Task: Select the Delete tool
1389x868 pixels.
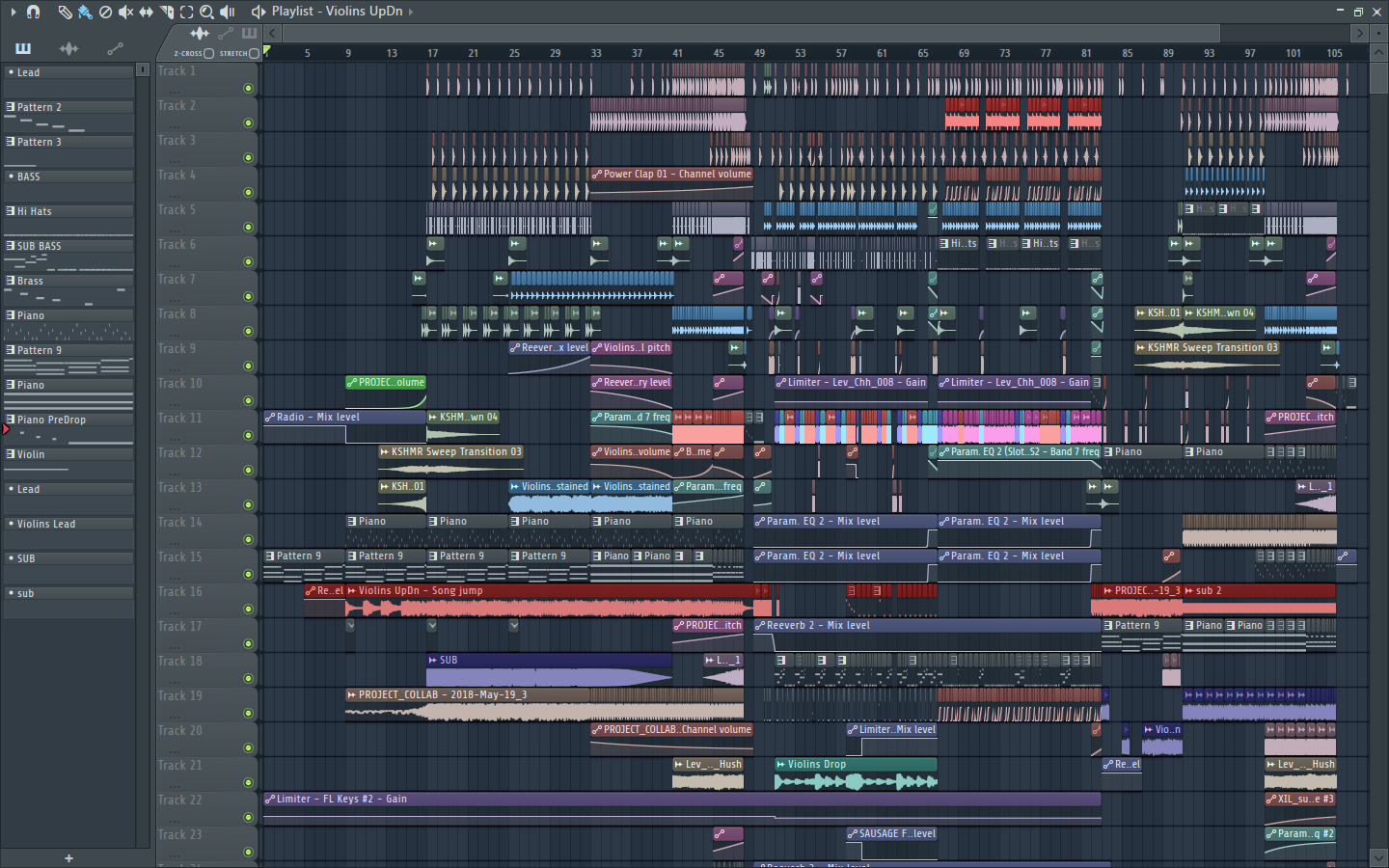Action: [x=105, y=12]
